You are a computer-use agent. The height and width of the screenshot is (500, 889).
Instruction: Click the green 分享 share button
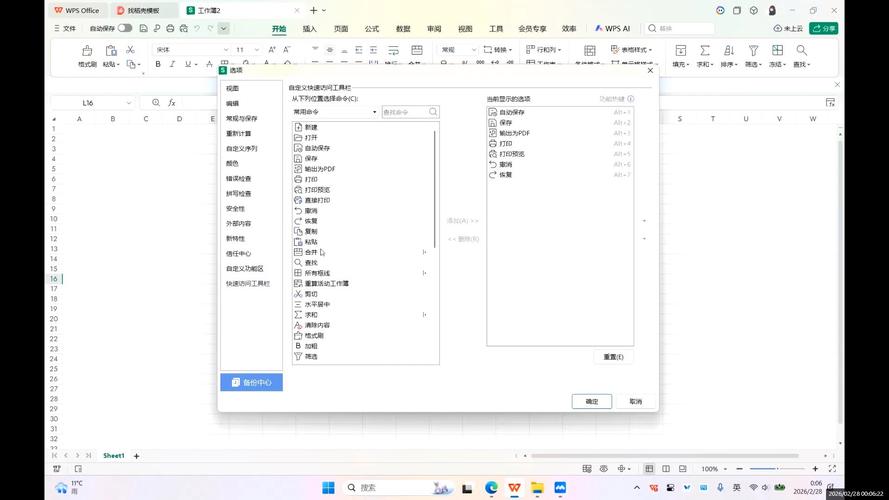pyautogui.click(x=824, y=28)
